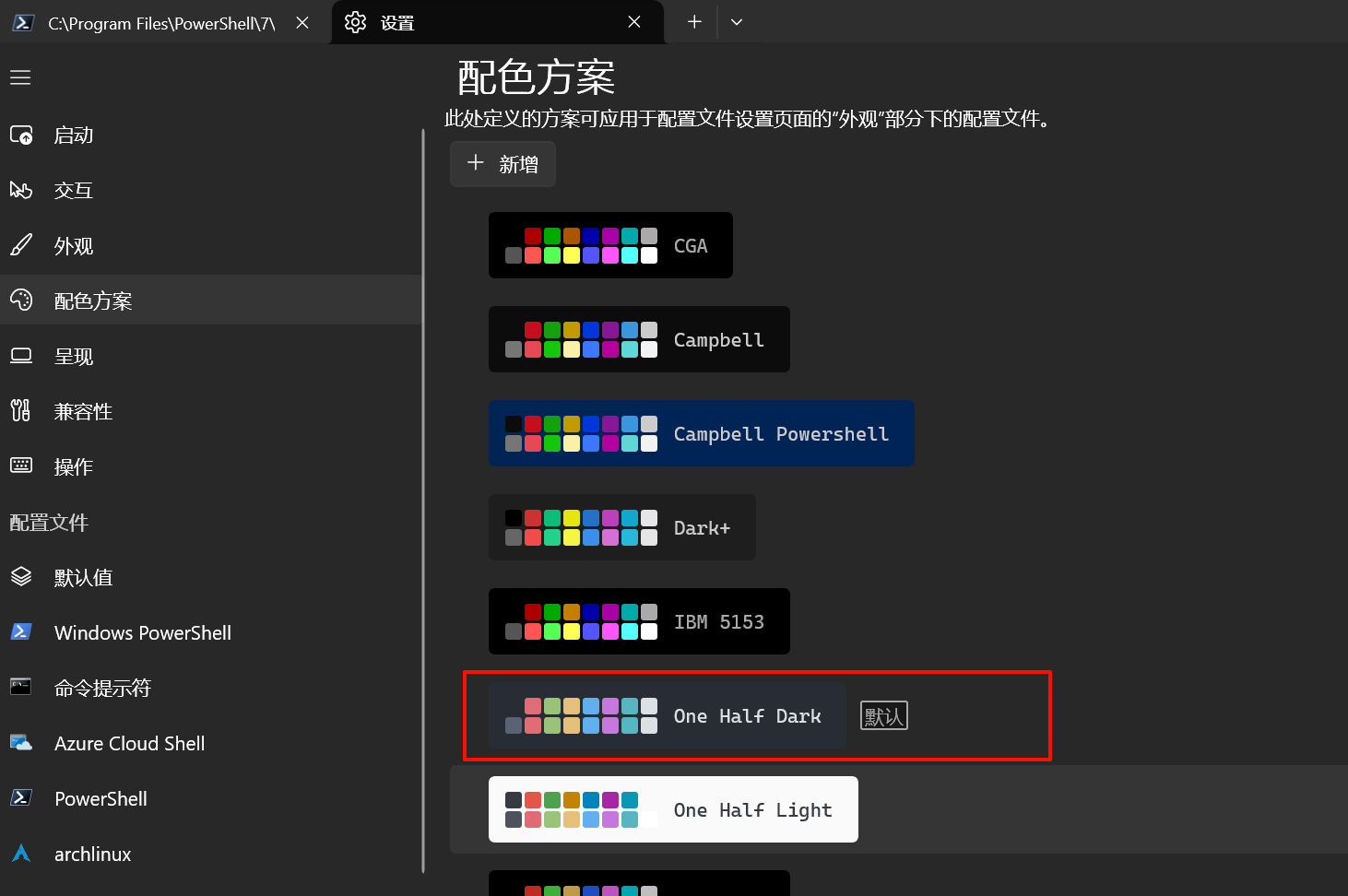Screen dimensions: 1348x896
Task: Close the PowerShell tab
Action: (302, 23)
